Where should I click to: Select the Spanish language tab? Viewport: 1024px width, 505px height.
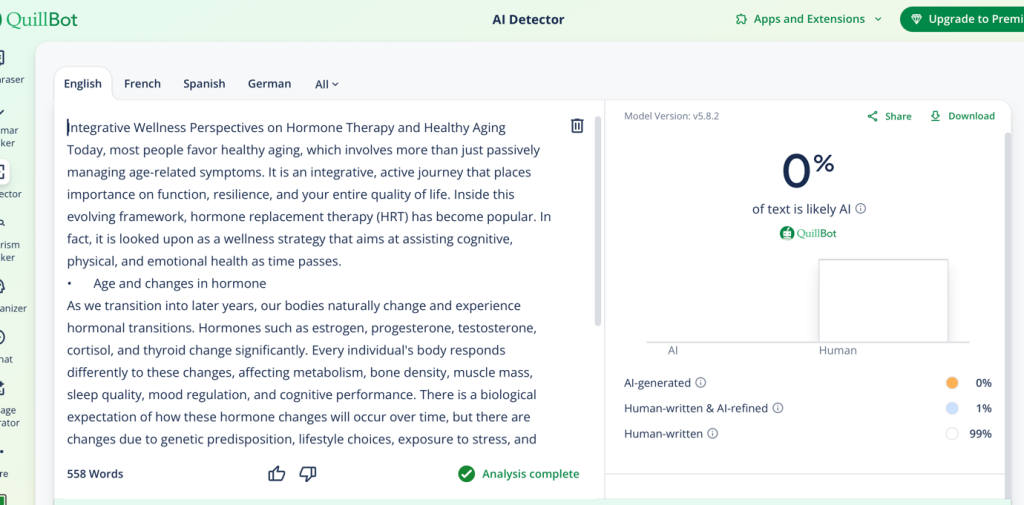coord(204,84)
